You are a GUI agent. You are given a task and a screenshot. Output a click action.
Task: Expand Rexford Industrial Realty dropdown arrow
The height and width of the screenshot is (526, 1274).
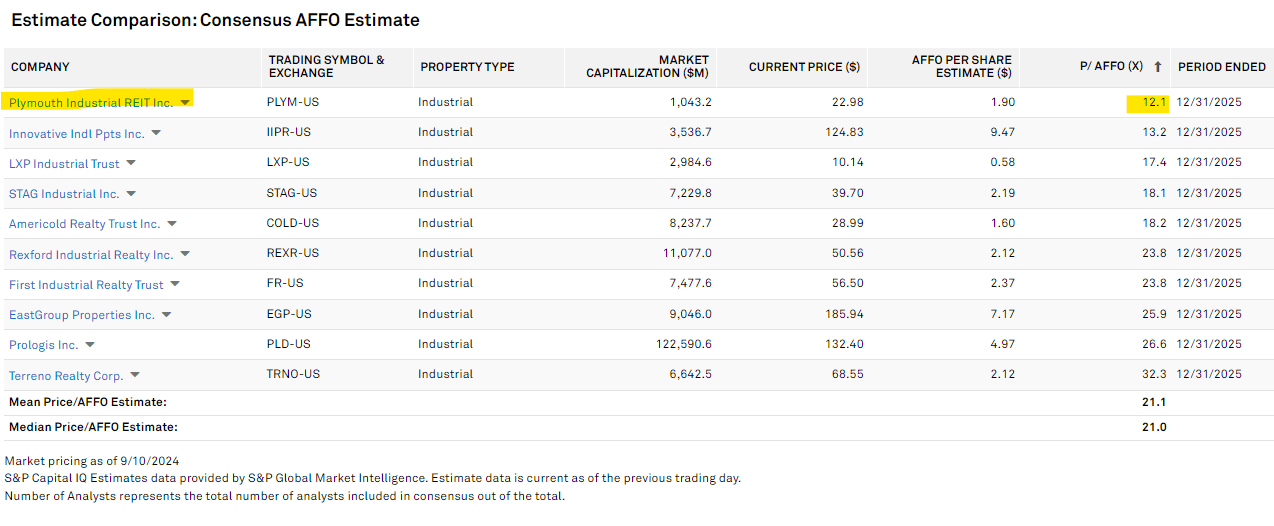click(185, 254)
